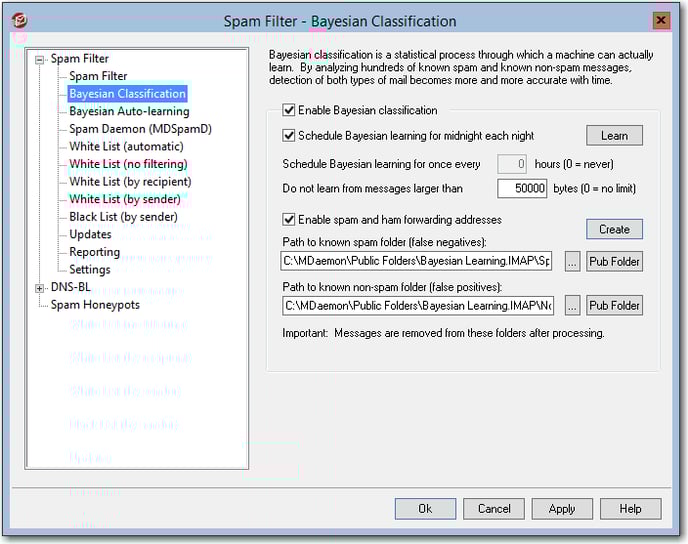Click the 'Important: Messages are removed' note
Viewport: 688px width, 544px height.
pos(443,333)
